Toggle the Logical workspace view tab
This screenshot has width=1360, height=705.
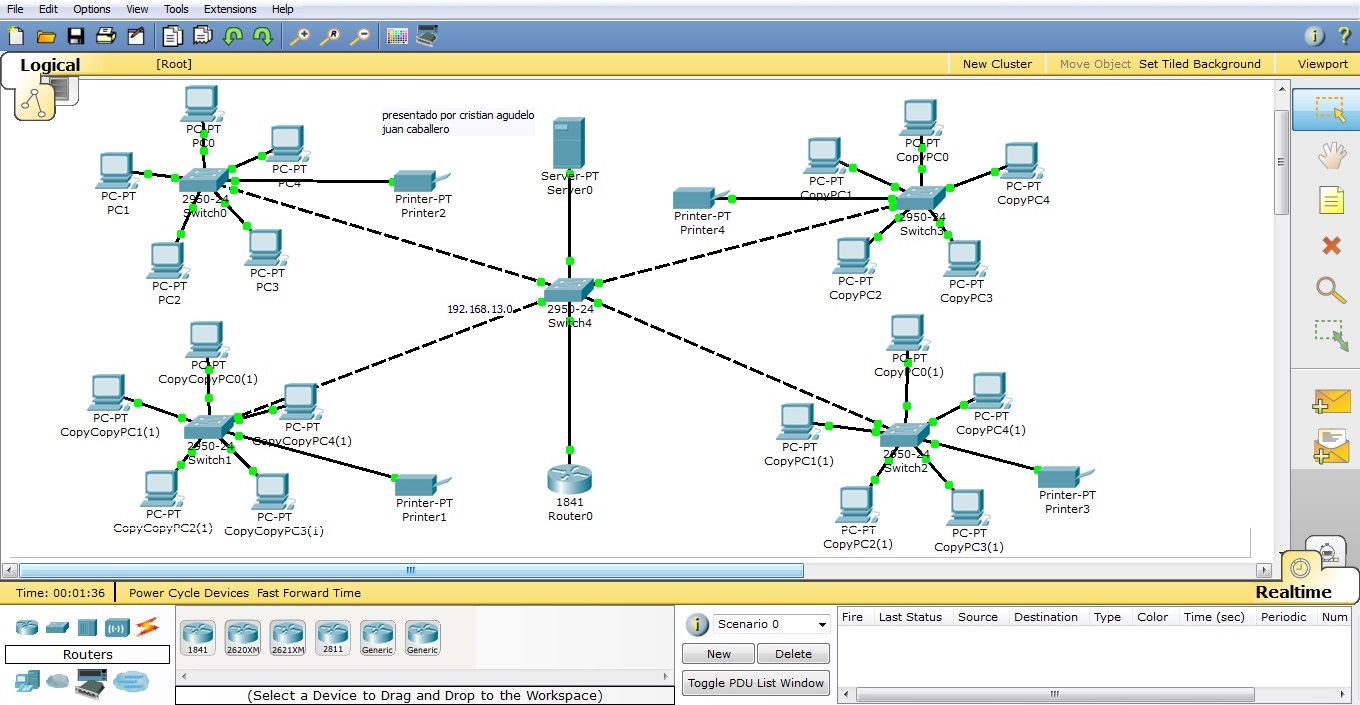tap(50, 65)
